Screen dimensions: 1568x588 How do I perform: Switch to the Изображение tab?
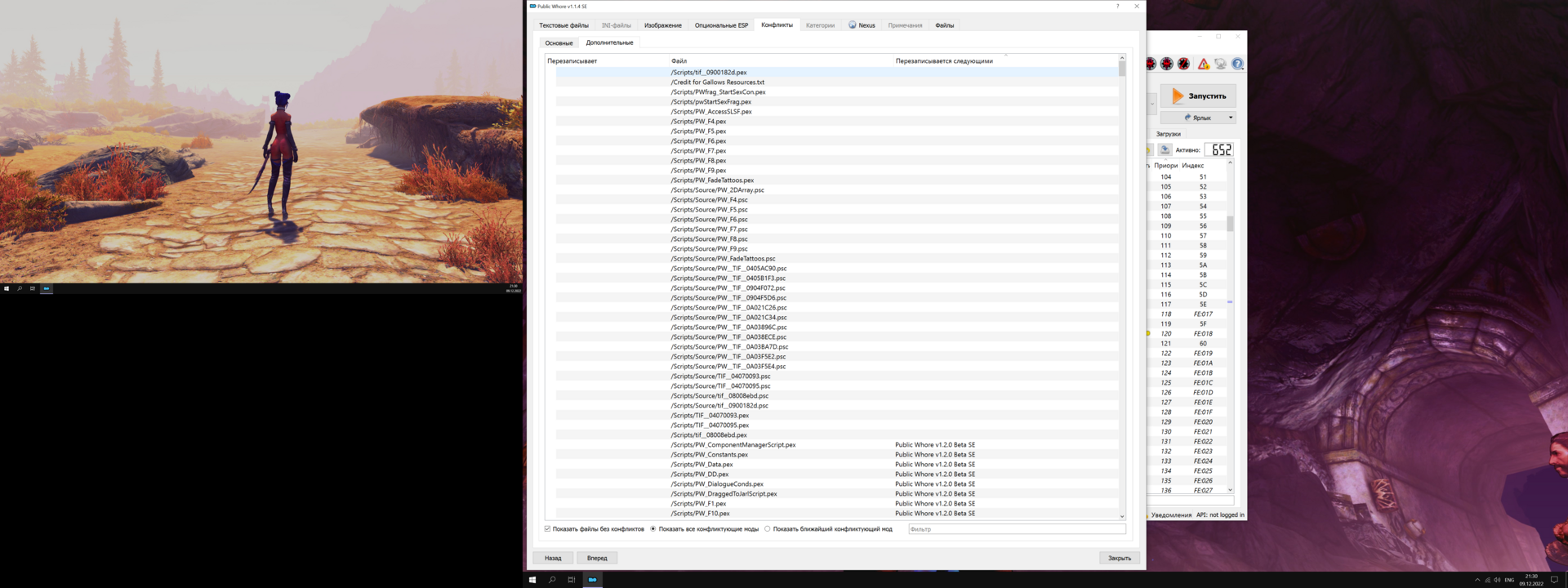click(662, 25)
